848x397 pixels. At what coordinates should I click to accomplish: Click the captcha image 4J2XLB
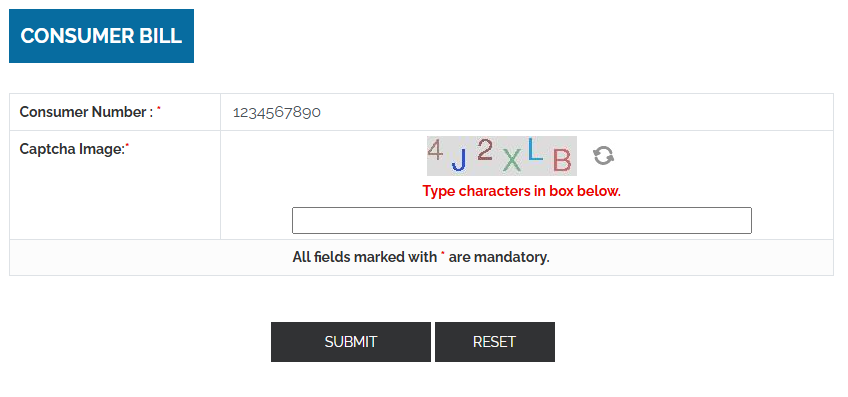click(502, 156)
